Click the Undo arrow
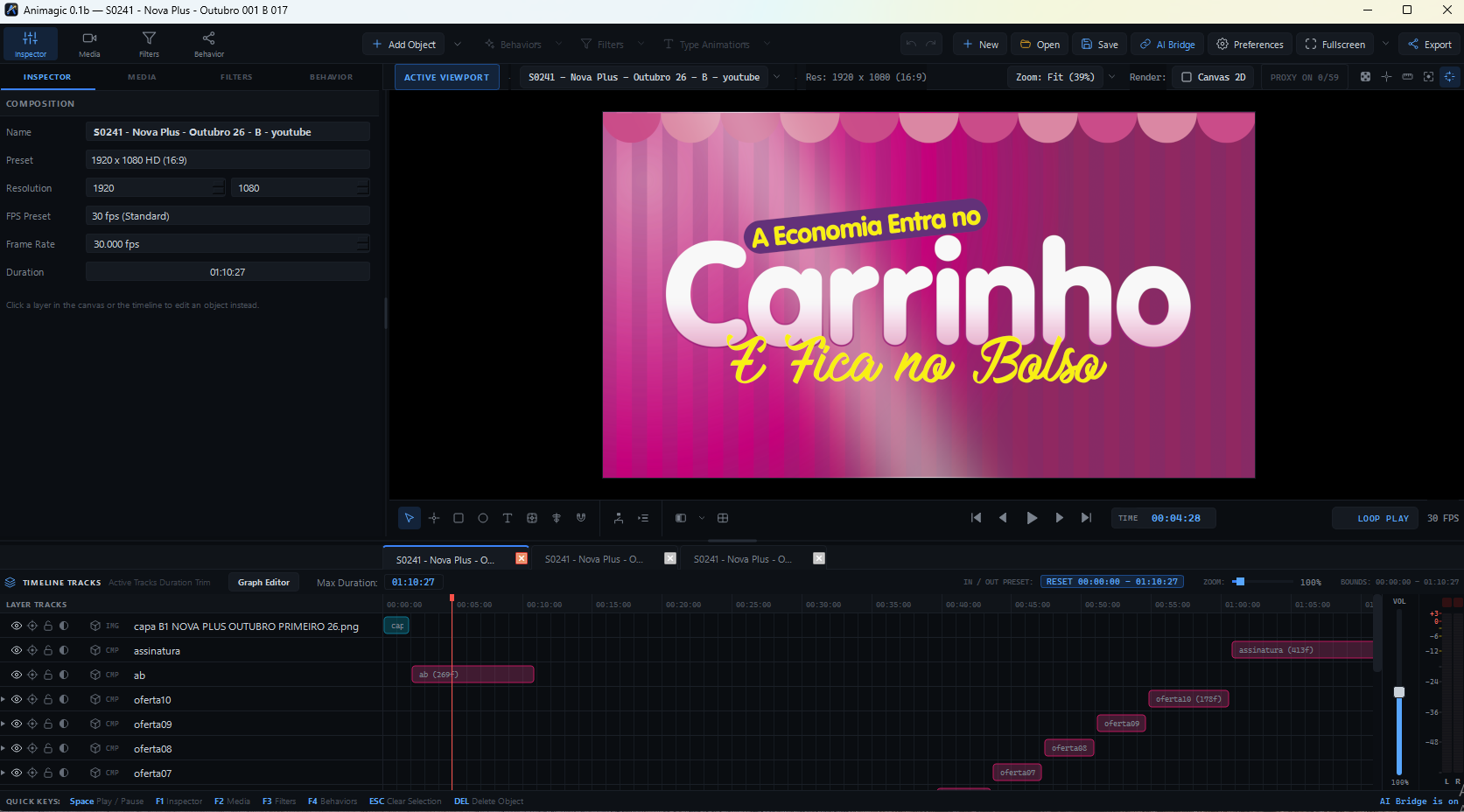The width and height of the screenshot is (1464, 812). [911, 44]
